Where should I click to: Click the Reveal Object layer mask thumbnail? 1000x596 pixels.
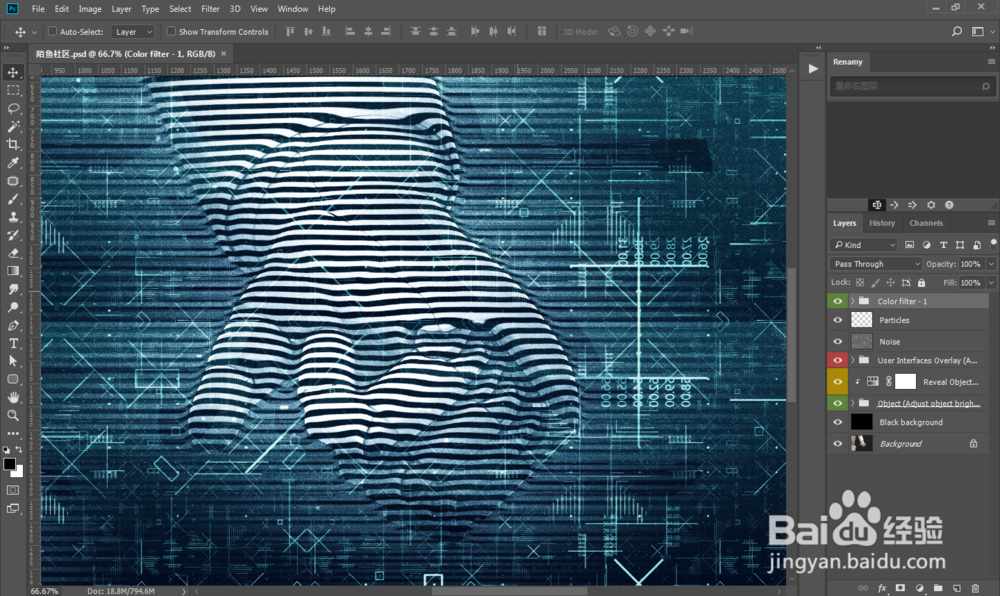906,382
